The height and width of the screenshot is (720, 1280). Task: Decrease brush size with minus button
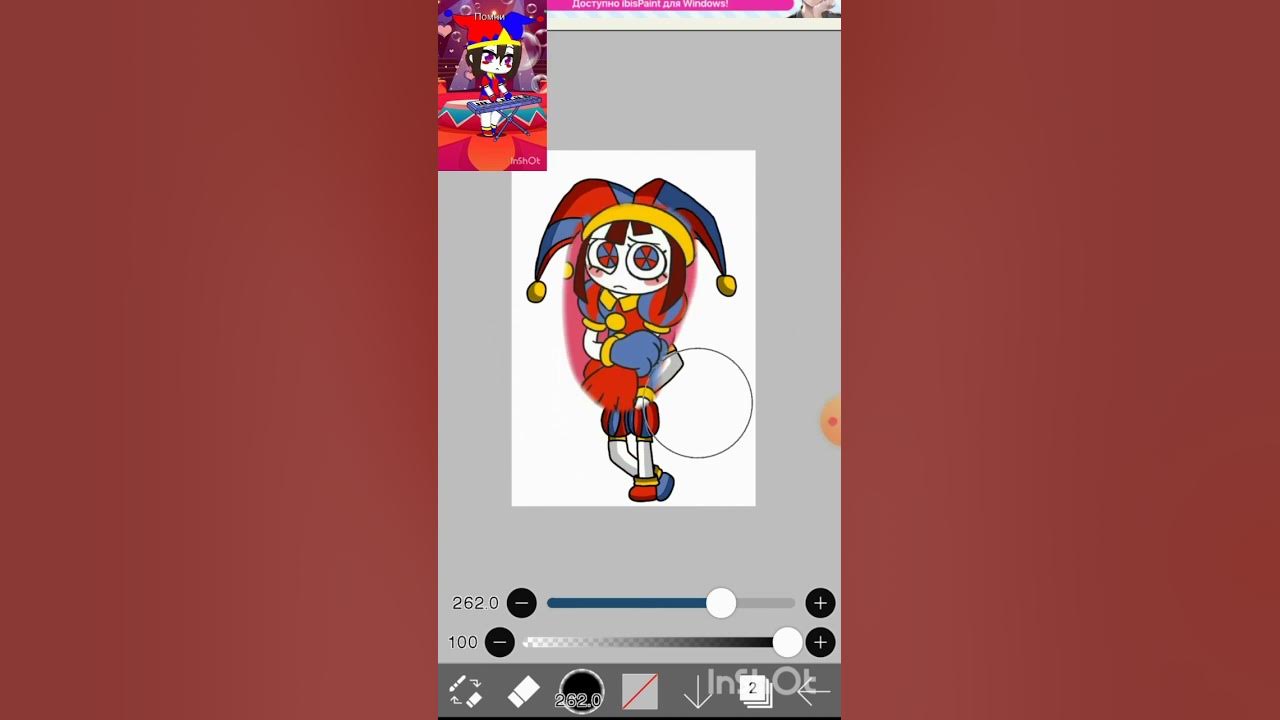click(x=522, y=603)
